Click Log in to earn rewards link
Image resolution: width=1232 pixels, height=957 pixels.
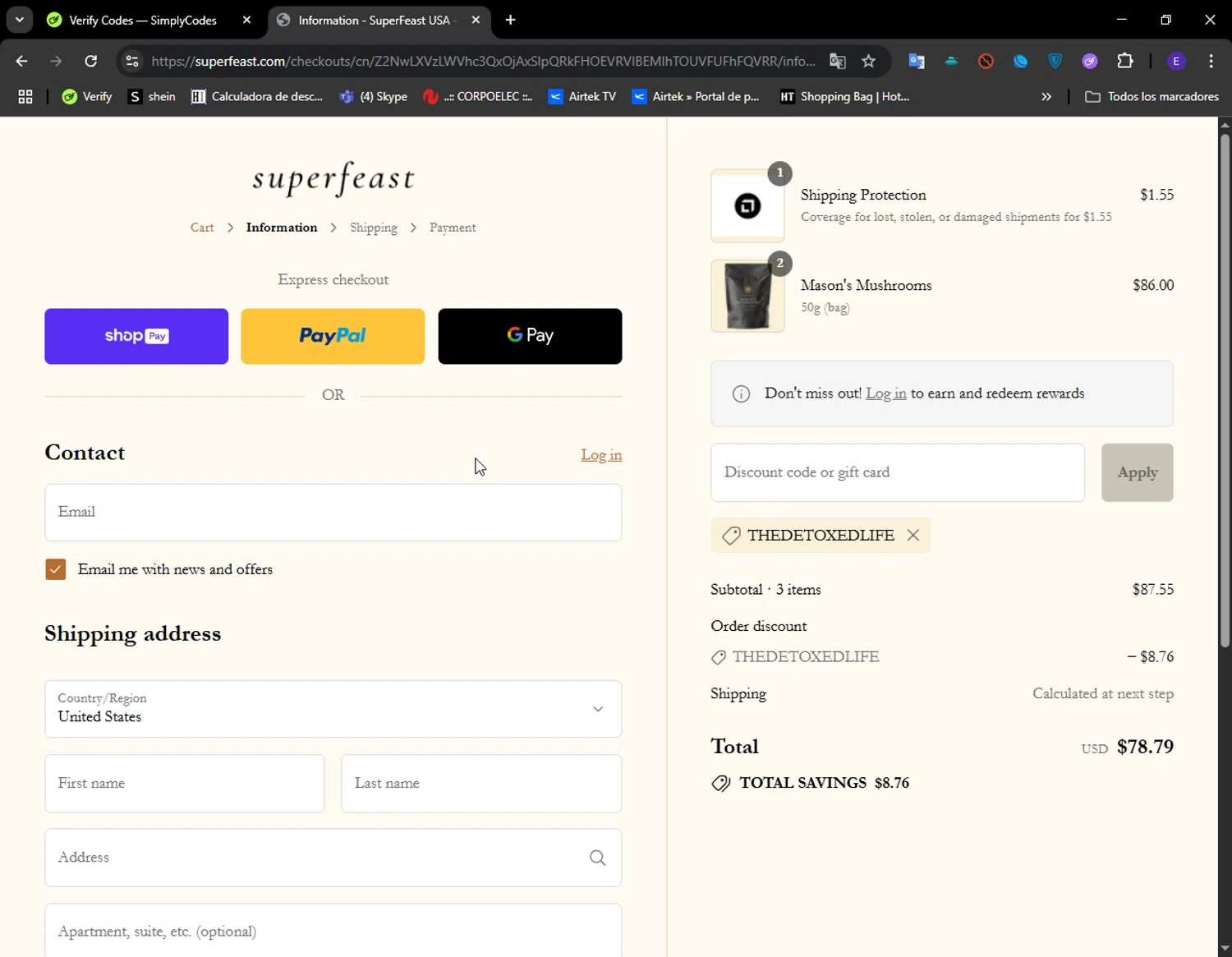[x=886, y=393]
